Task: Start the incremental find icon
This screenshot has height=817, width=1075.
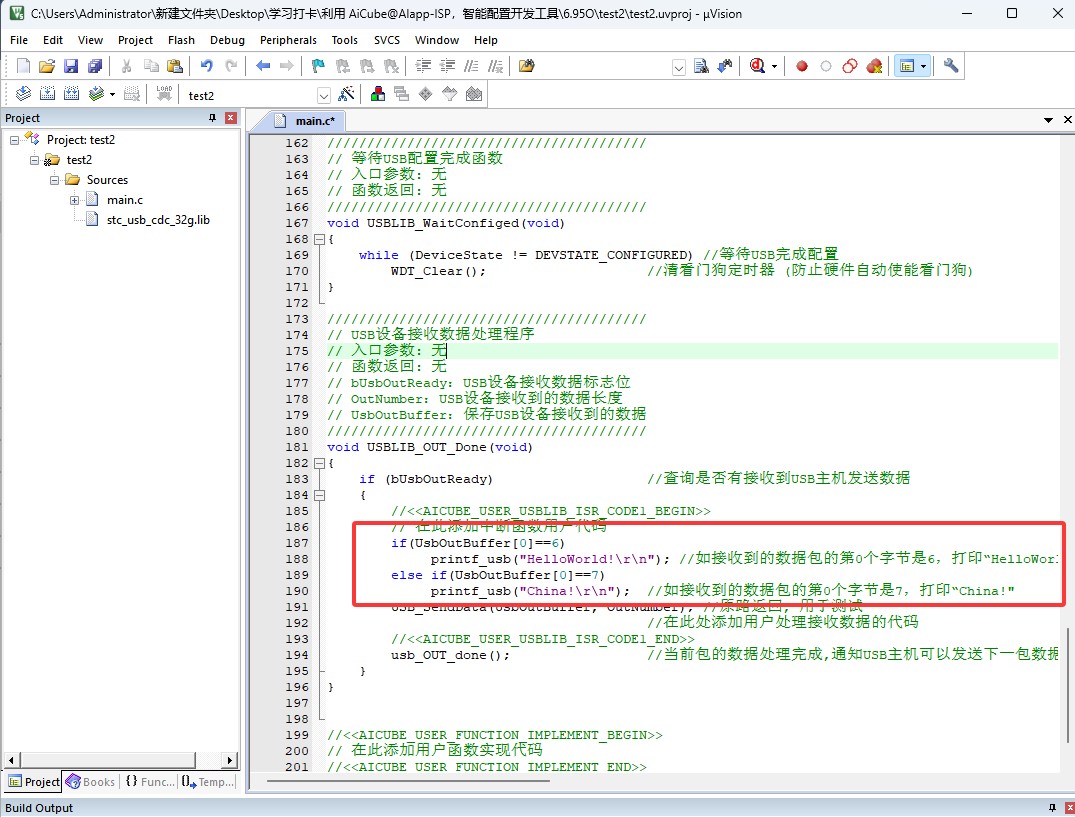Action: coord(725,66)
